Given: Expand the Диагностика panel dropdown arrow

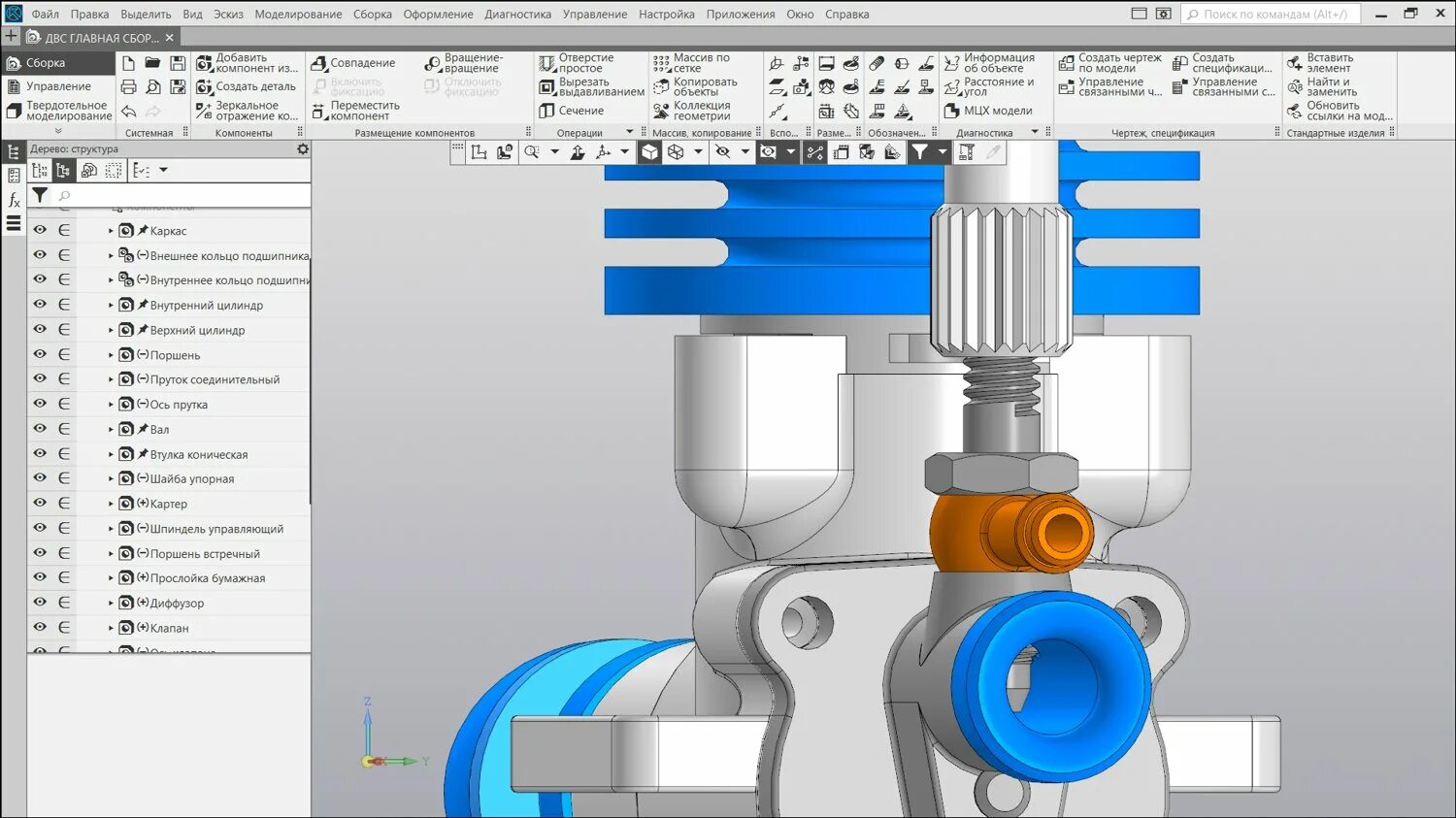Looking at the screenshot, I should (1035, 132).
